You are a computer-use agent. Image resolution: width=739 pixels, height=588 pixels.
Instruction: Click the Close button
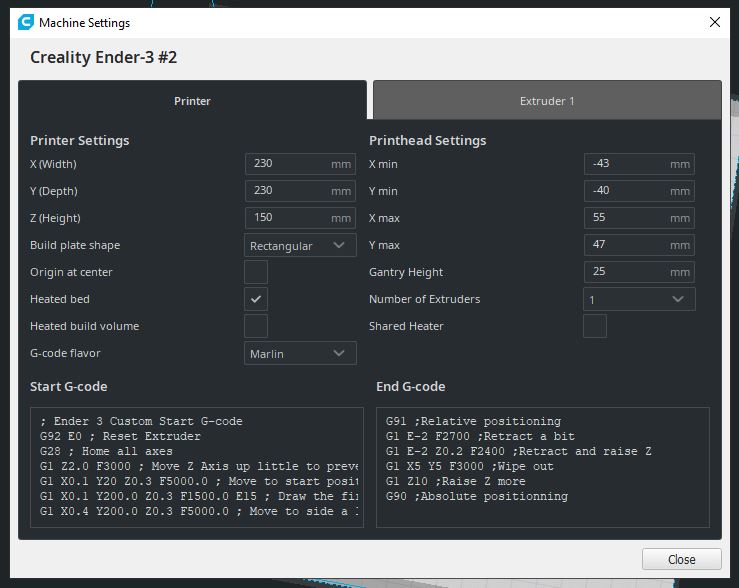click(682, 559)
